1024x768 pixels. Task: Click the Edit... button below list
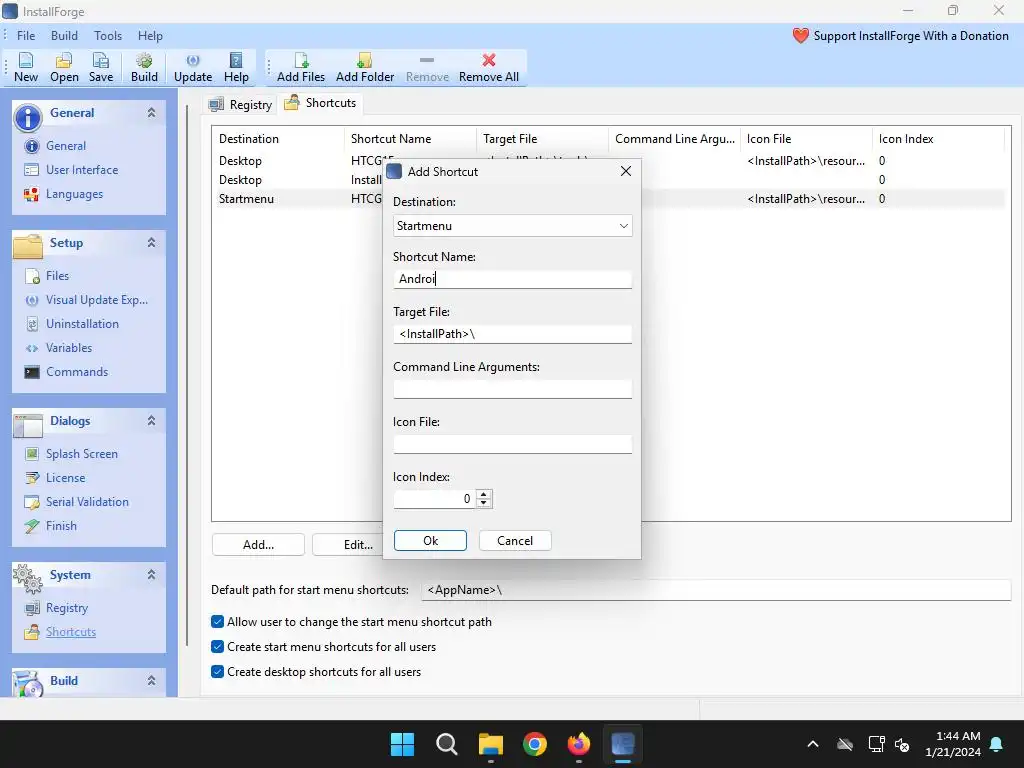point(347,545)
